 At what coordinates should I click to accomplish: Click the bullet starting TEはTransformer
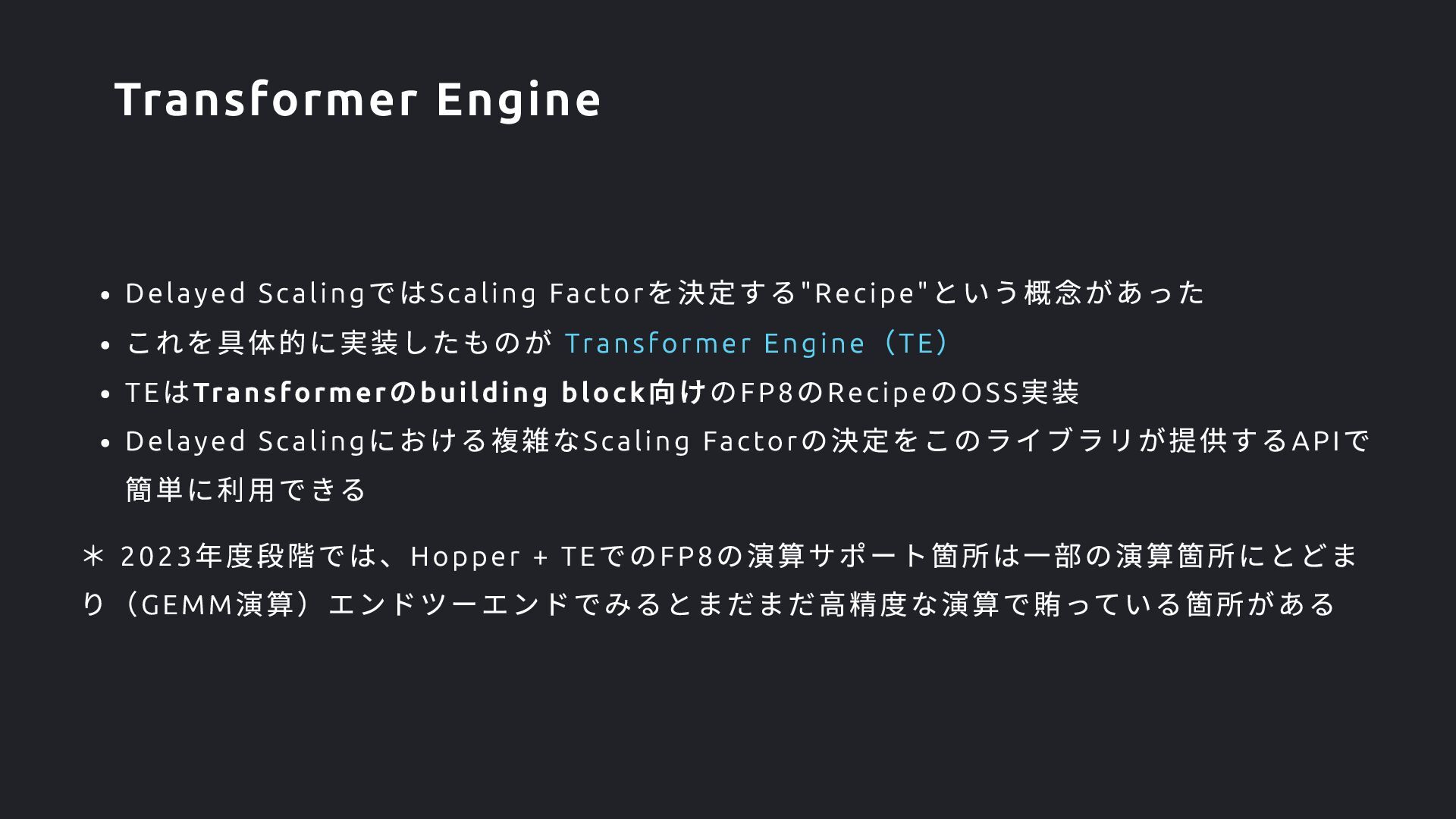coord(602,392)
